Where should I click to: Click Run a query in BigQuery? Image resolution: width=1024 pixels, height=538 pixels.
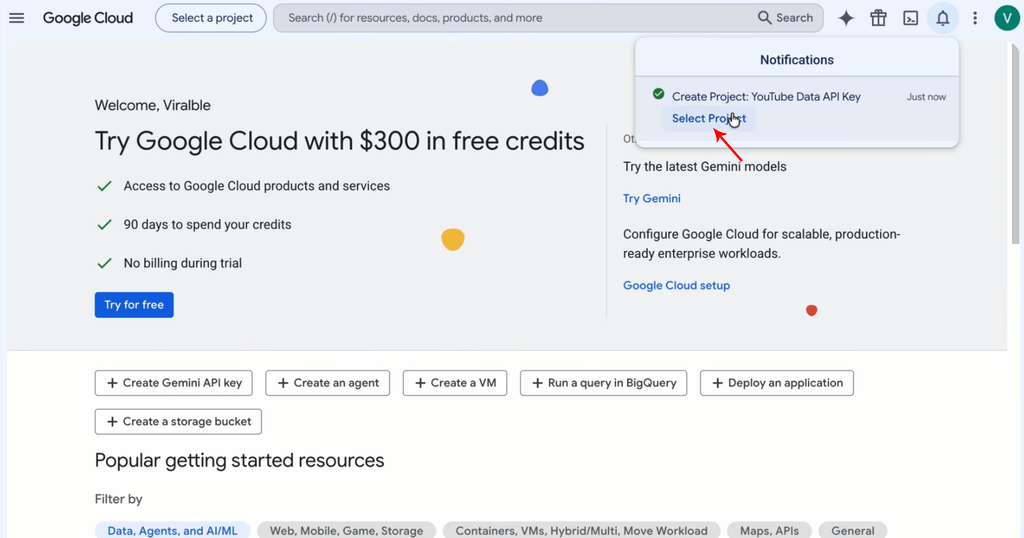tap(603, 383)
